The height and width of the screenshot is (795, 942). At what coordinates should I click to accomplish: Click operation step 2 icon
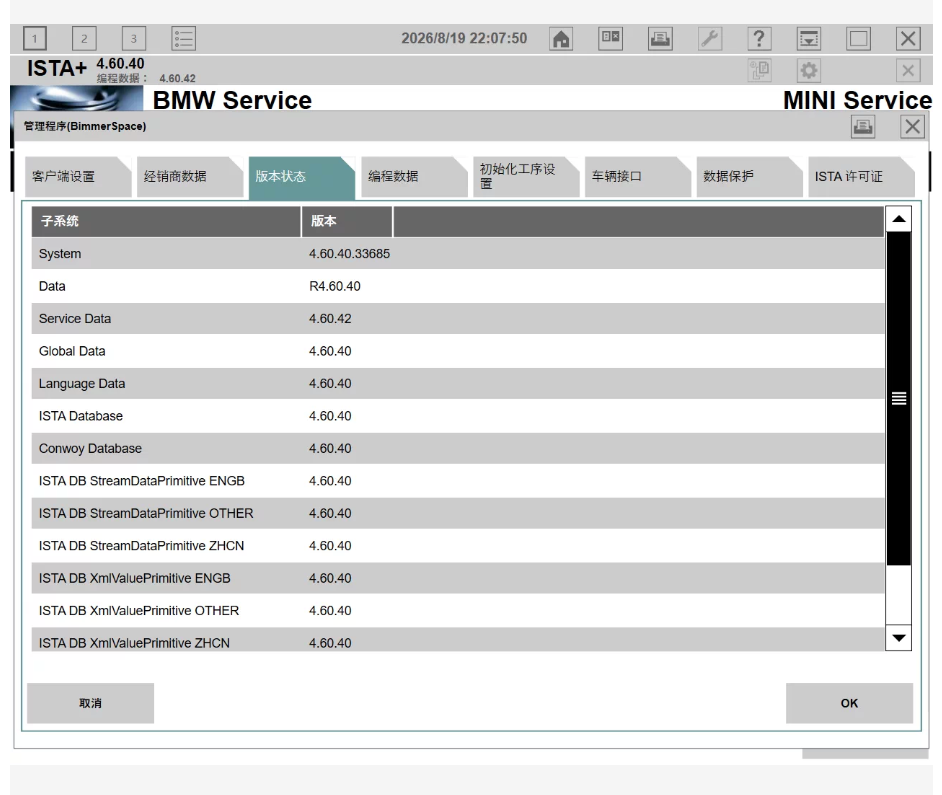tap(84, 39)
